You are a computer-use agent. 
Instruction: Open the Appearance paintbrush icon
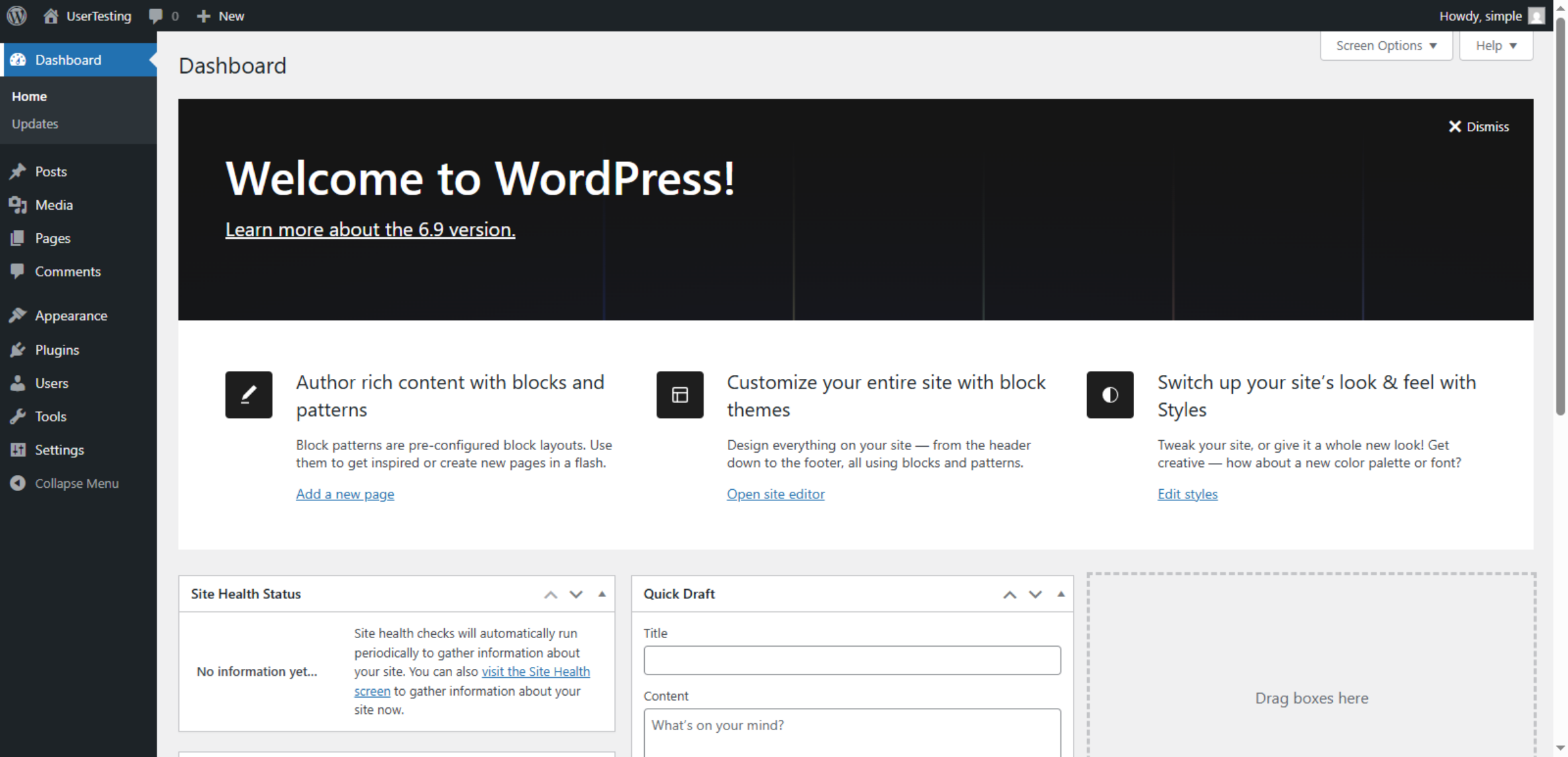[x=18, y=315]
